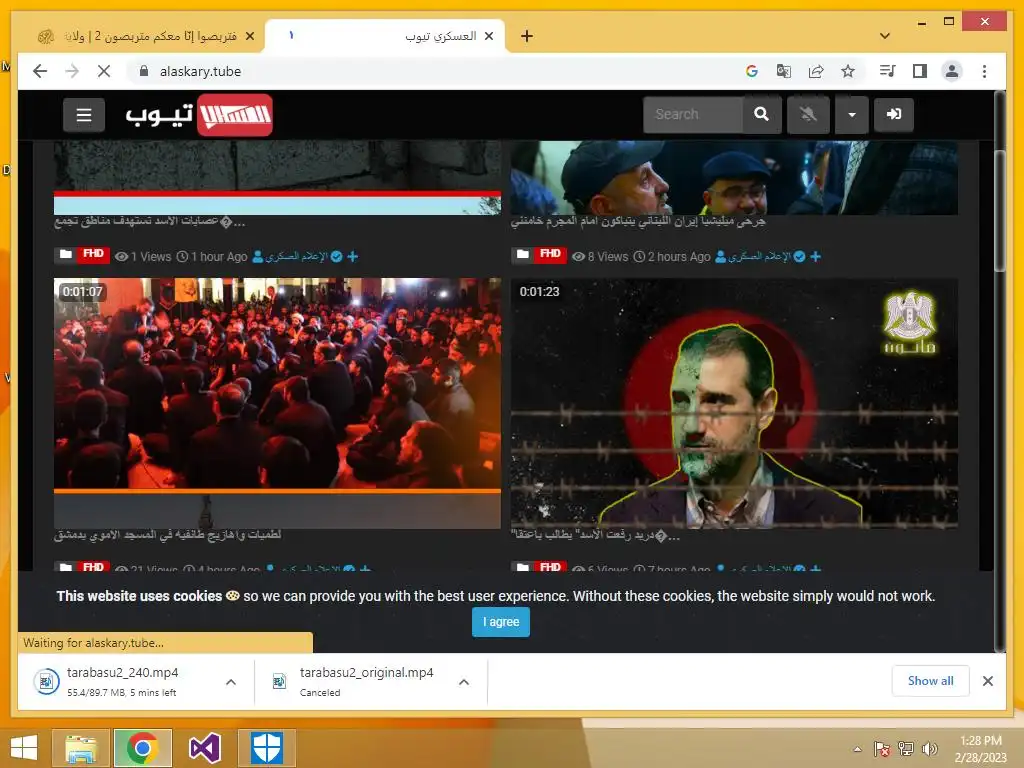
Task: Open channel link on 2 hours ago video
Action: pyautogui.click(x=760, y=257)
